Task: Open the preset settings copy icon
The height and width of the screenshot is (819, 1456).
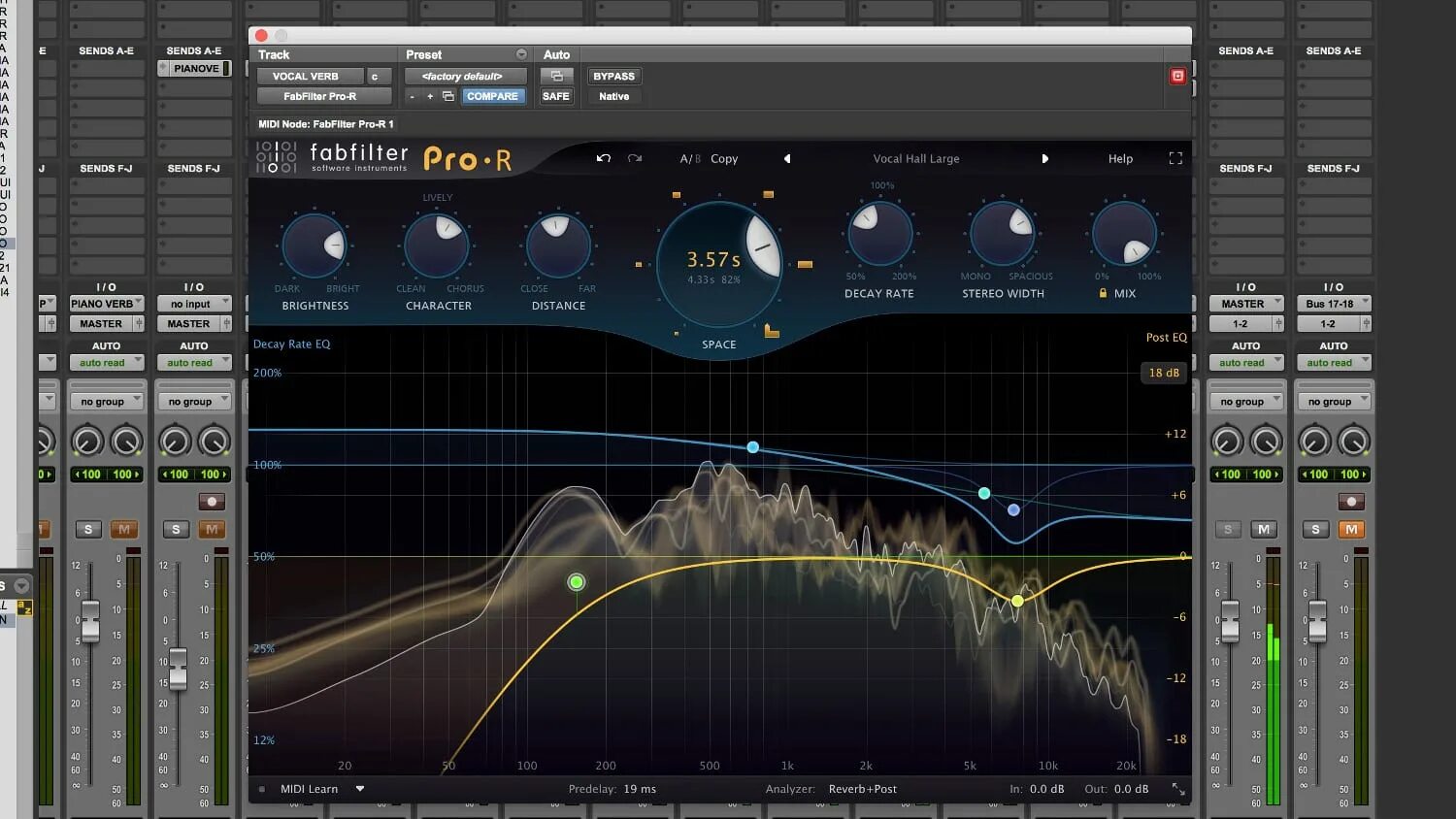Action: [x=447, y=96]
